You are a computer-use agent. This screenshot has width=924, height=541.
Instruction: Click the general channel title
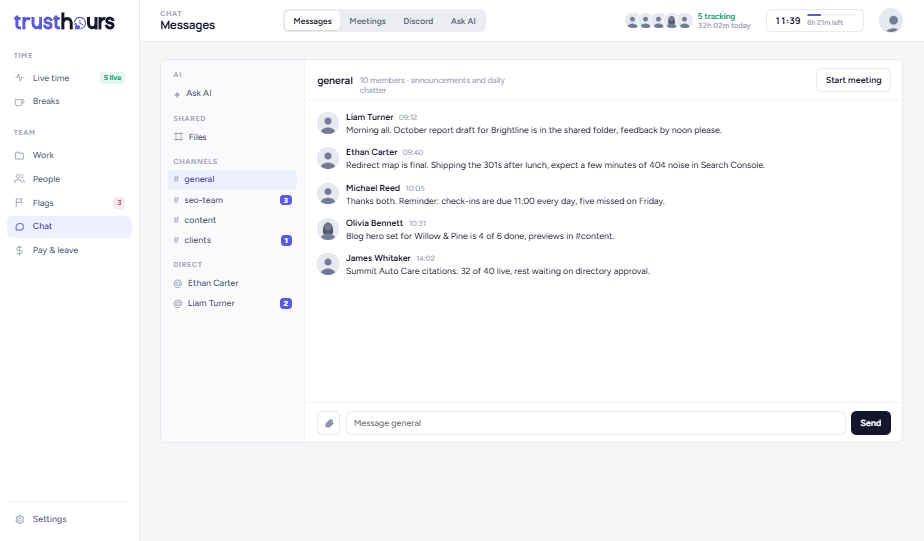tap(335, 81)
